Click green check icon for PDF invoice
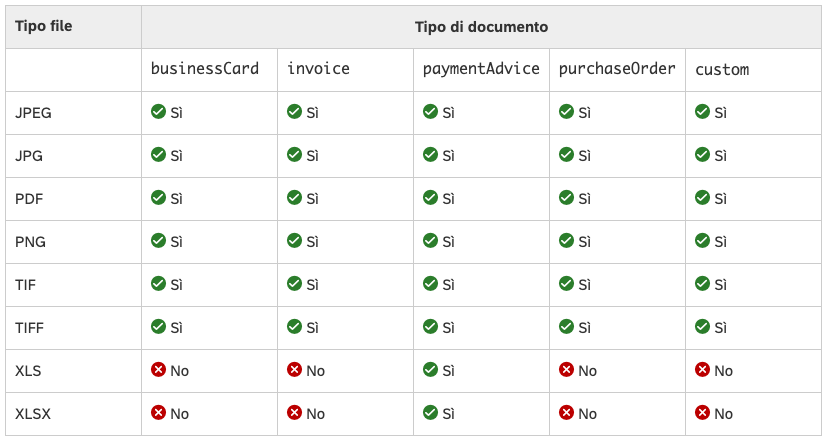Screen dimensions: 830x442 coord(294,198)
